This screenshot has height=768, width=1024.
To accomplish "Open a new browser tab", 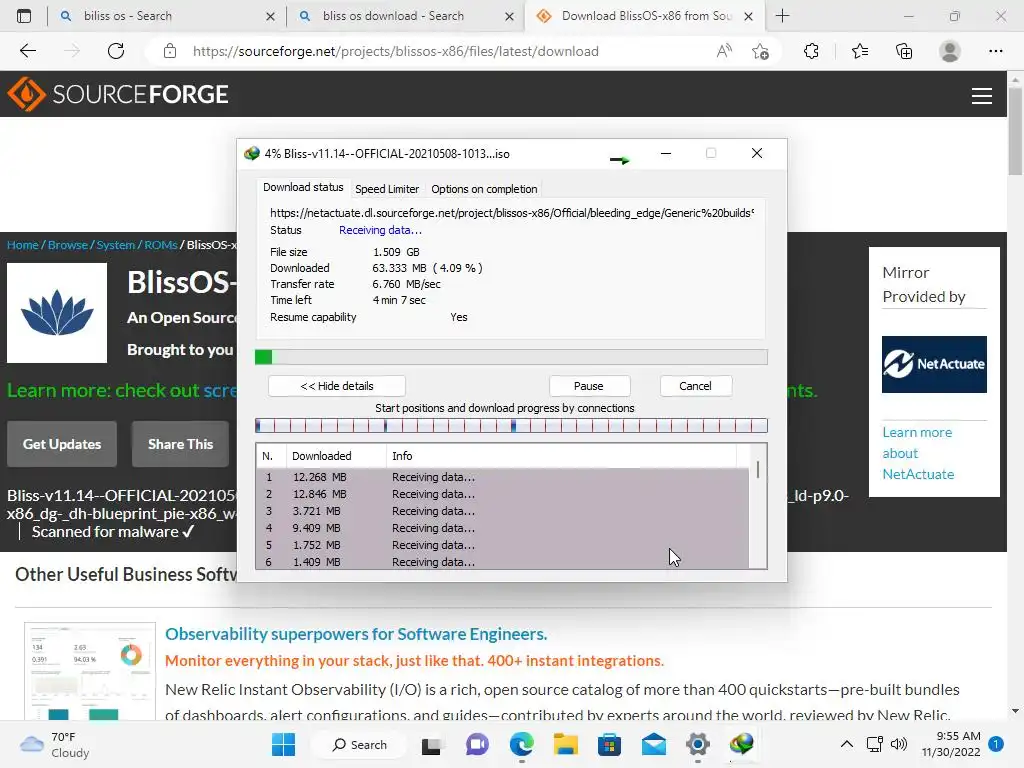I will coord(782,16).
